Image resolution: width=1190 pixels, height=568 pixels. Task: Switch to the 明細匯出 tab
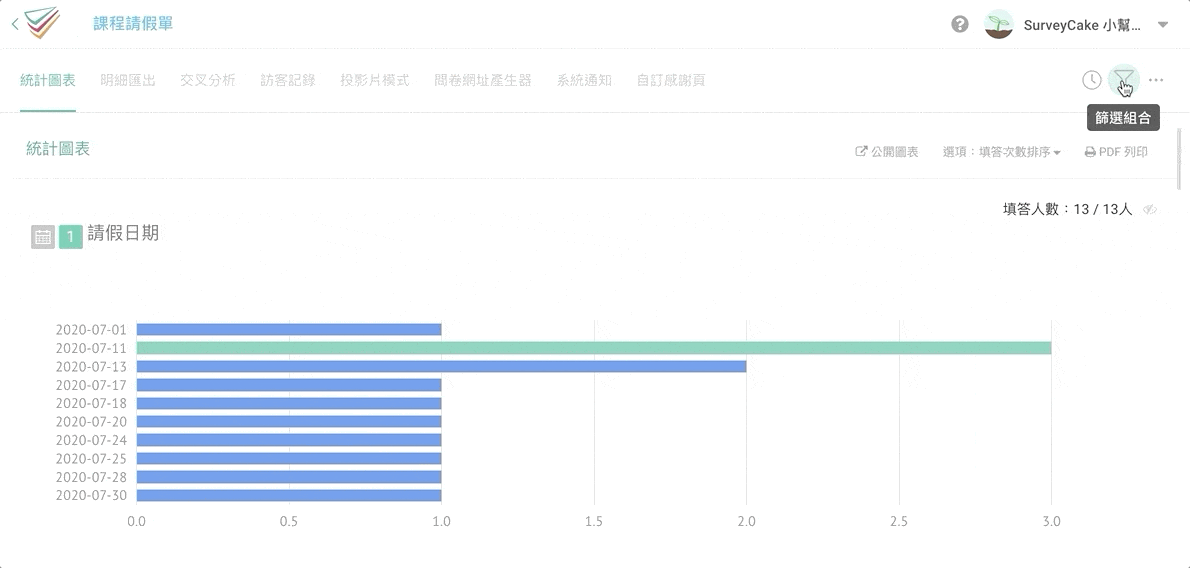point(128,80)
